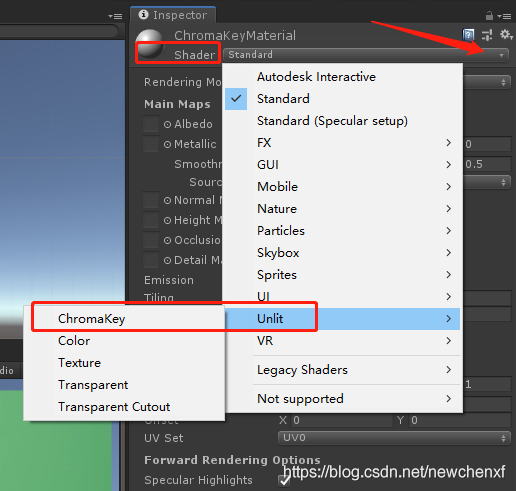Click the Forward Rendering Options heading
This screenshot has width=516, height=491.
(232, 460)
